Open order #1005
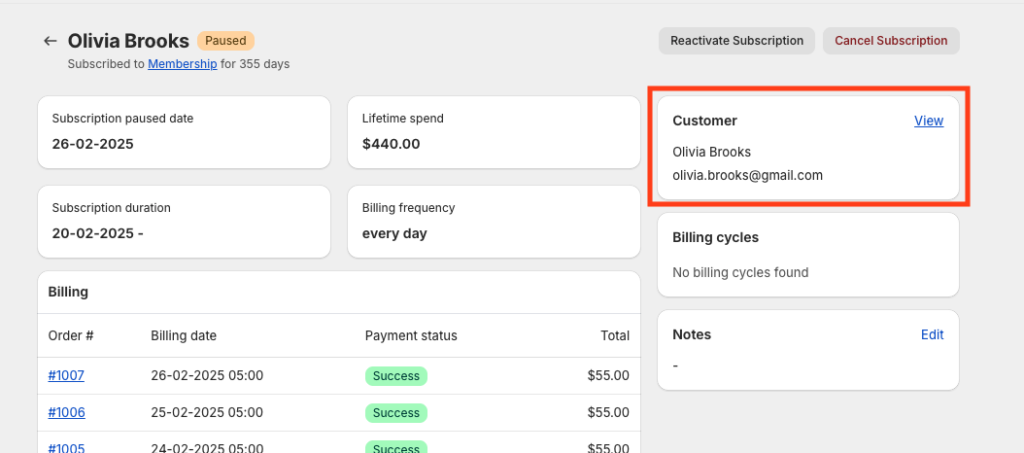1024x453 pixels. pos(66,447)
